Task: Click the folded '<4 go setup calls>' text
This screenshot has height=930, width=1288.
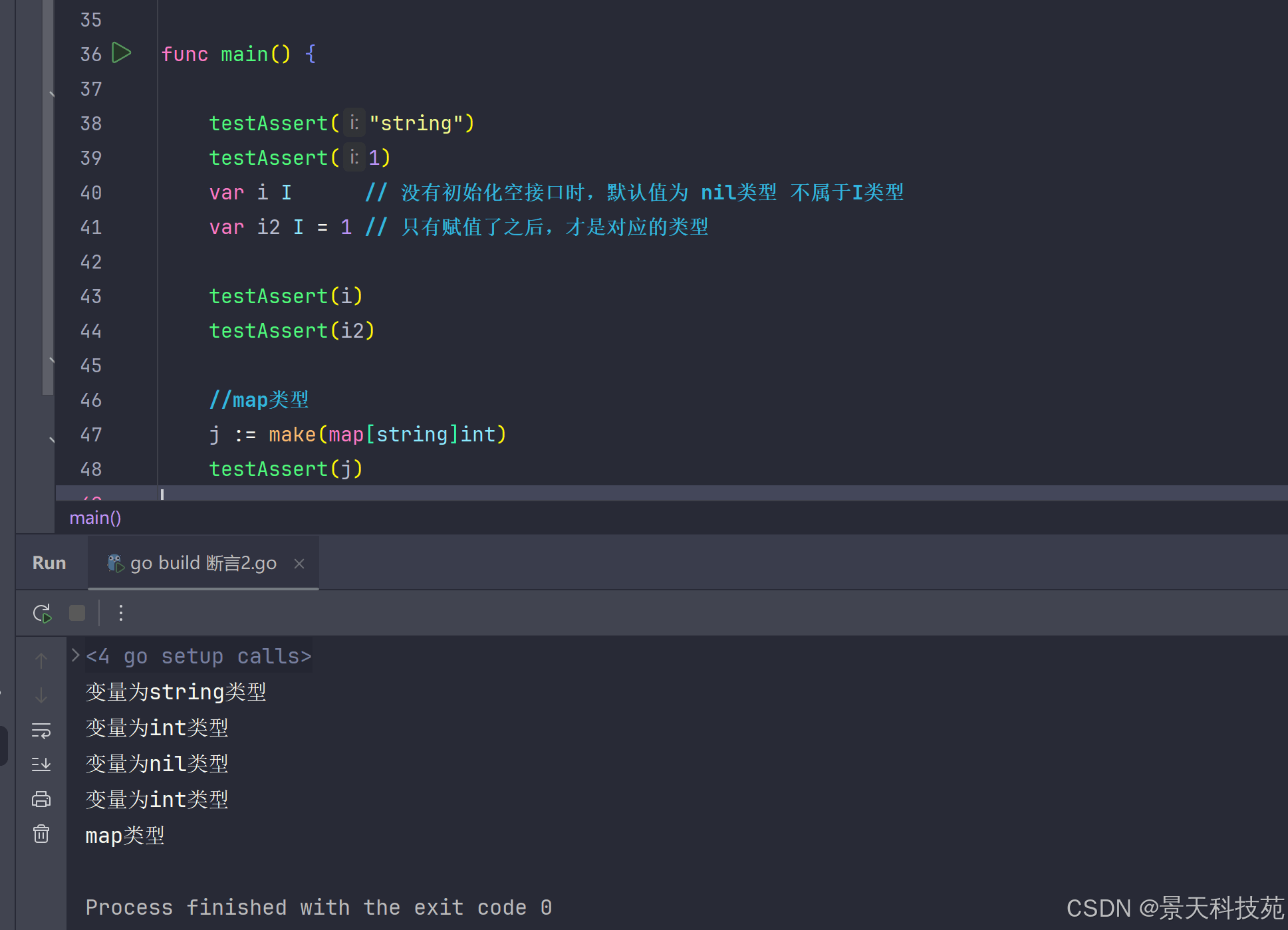Action: (x=198, y=657)
